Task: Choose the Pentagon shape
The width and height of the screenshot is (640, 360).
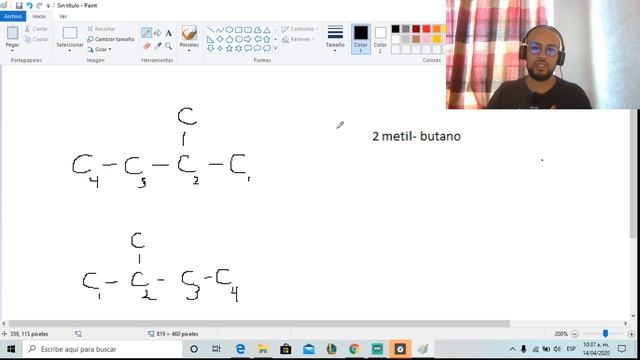Action: (x=229, y=39)
